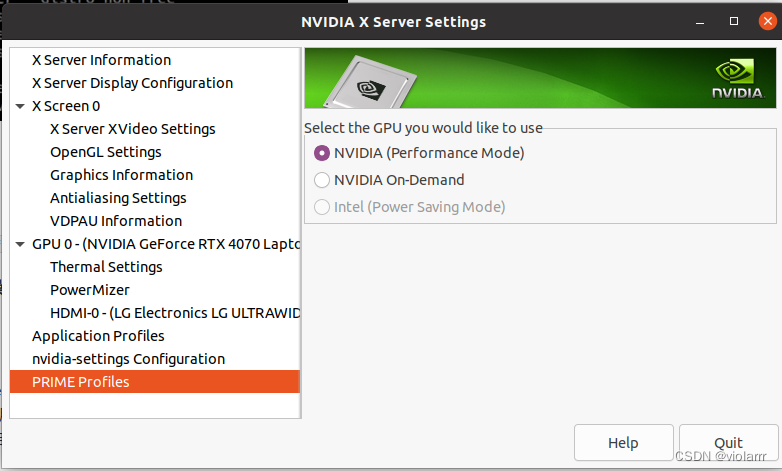Choose the NVIDIA On-Demand option
Screen dimensions: 782x471
coord(322,180)
